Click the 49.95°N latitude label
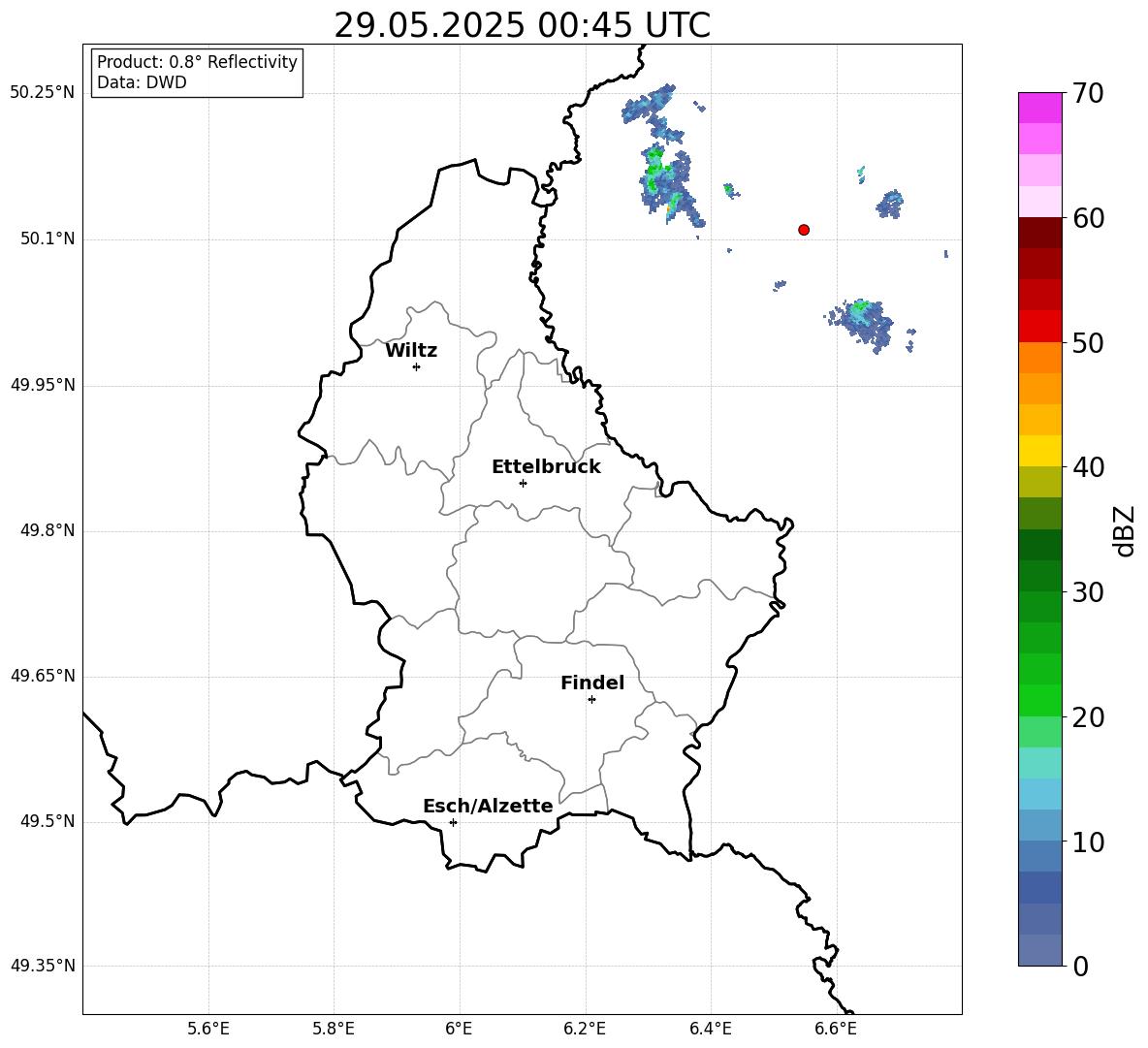This screenshot has height=1048, width=1148. (x=43, y=385)
